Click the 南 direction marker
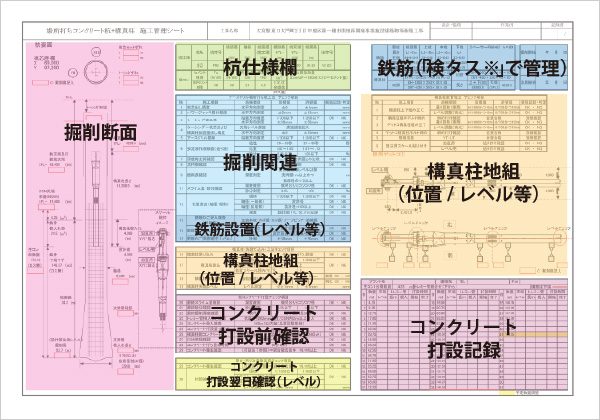This screenshot has height=420, width=600. [x=450, y=255]
